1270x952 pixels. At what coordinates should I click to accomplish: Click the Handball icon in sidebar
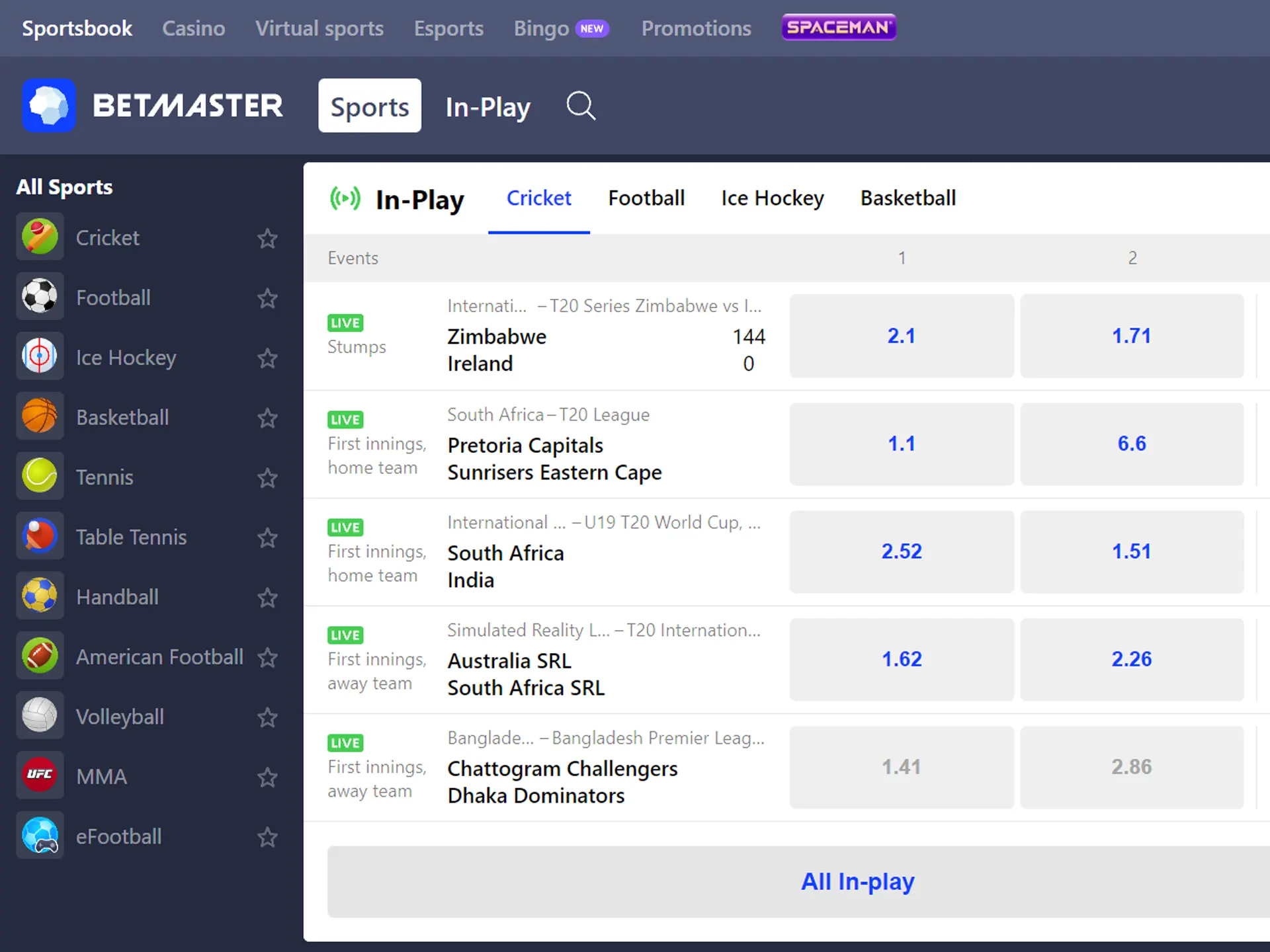[x=40, y=596]
